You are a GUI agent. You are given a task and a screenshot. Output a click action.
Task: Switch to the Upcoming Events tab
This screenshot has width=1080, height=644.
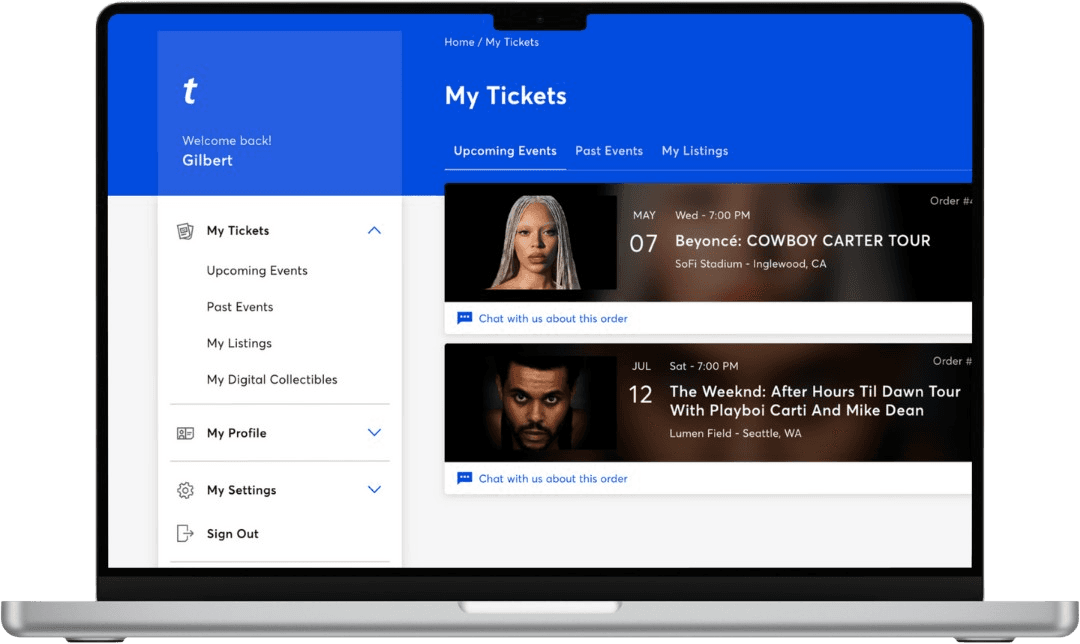[x=505, y=151]
